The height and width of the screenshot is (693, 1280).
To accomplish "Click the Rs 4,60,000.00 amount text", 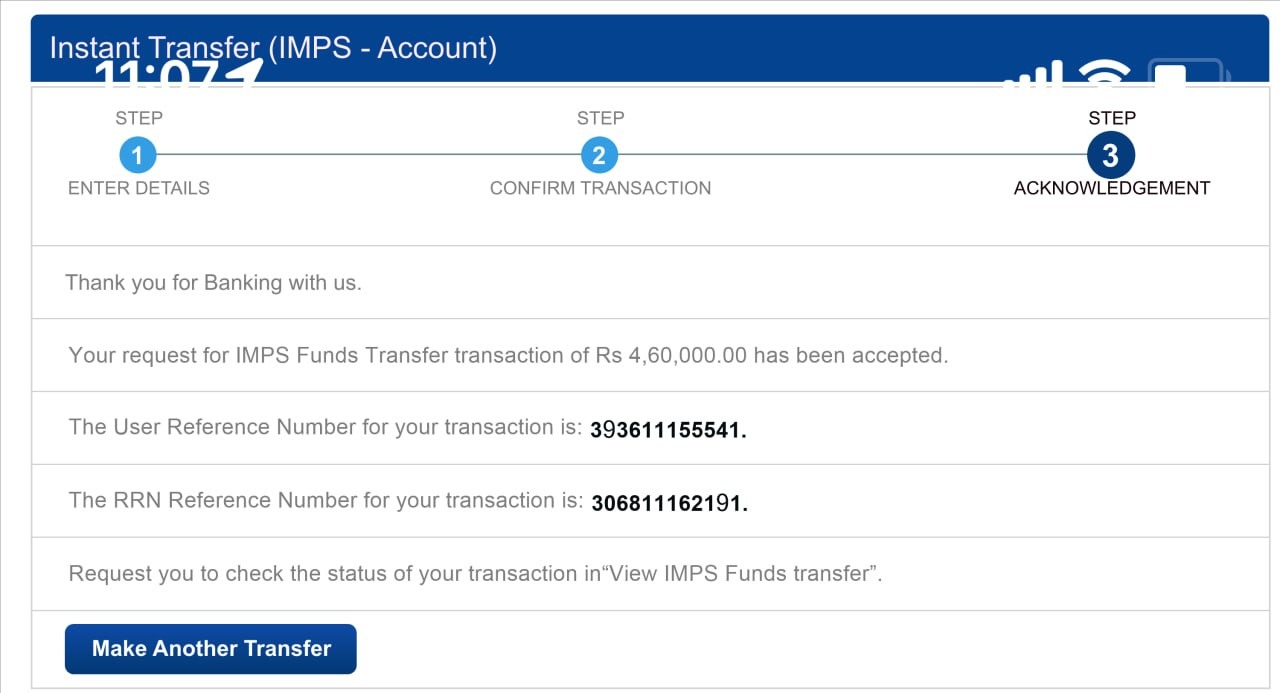I will tap(671, 355).
